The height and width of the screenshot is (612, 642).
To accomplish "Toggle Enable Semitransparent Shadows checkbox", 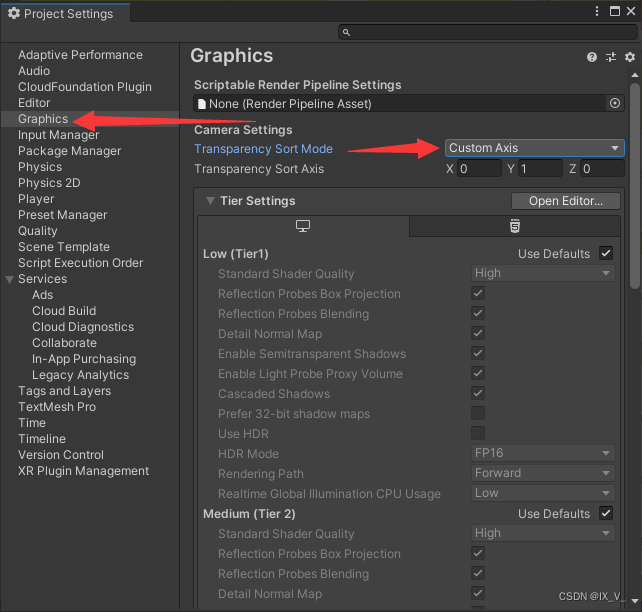I will click(478, 353).
